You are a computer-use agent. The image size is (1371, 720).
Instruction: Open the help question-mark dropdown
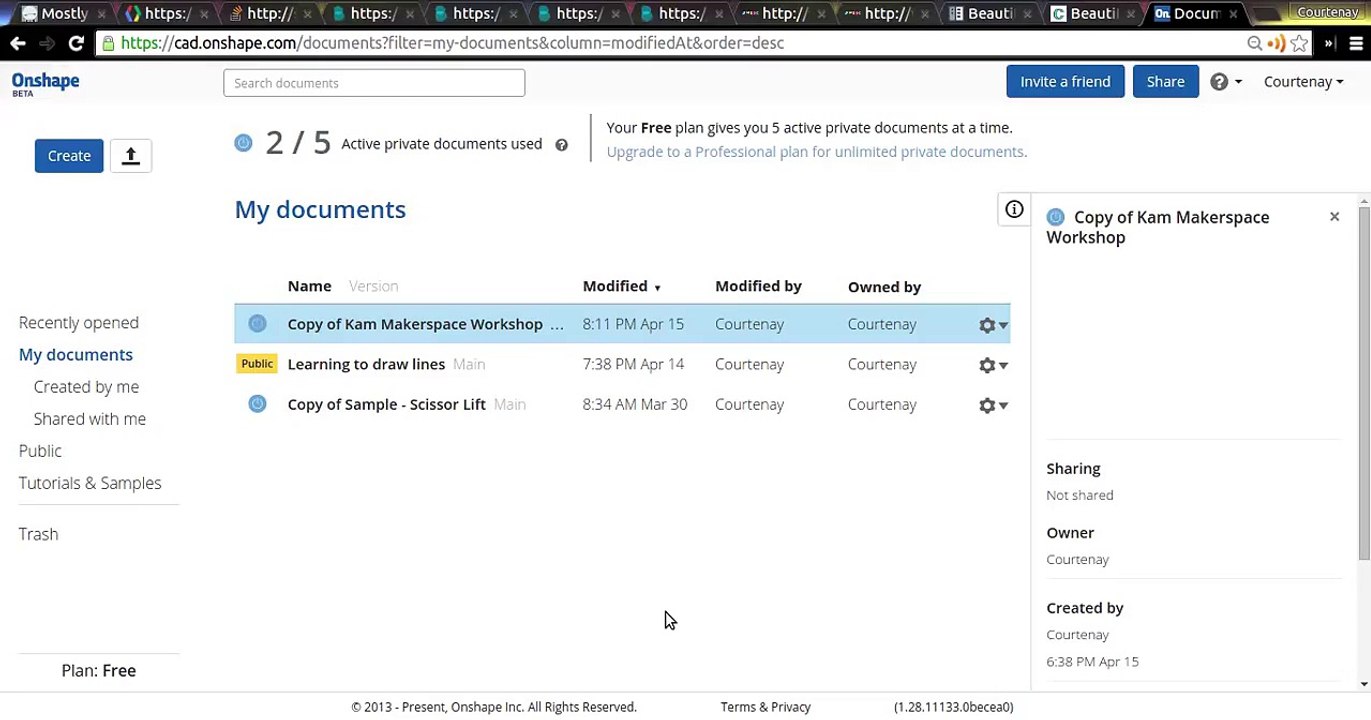[x=1225, y=82]
